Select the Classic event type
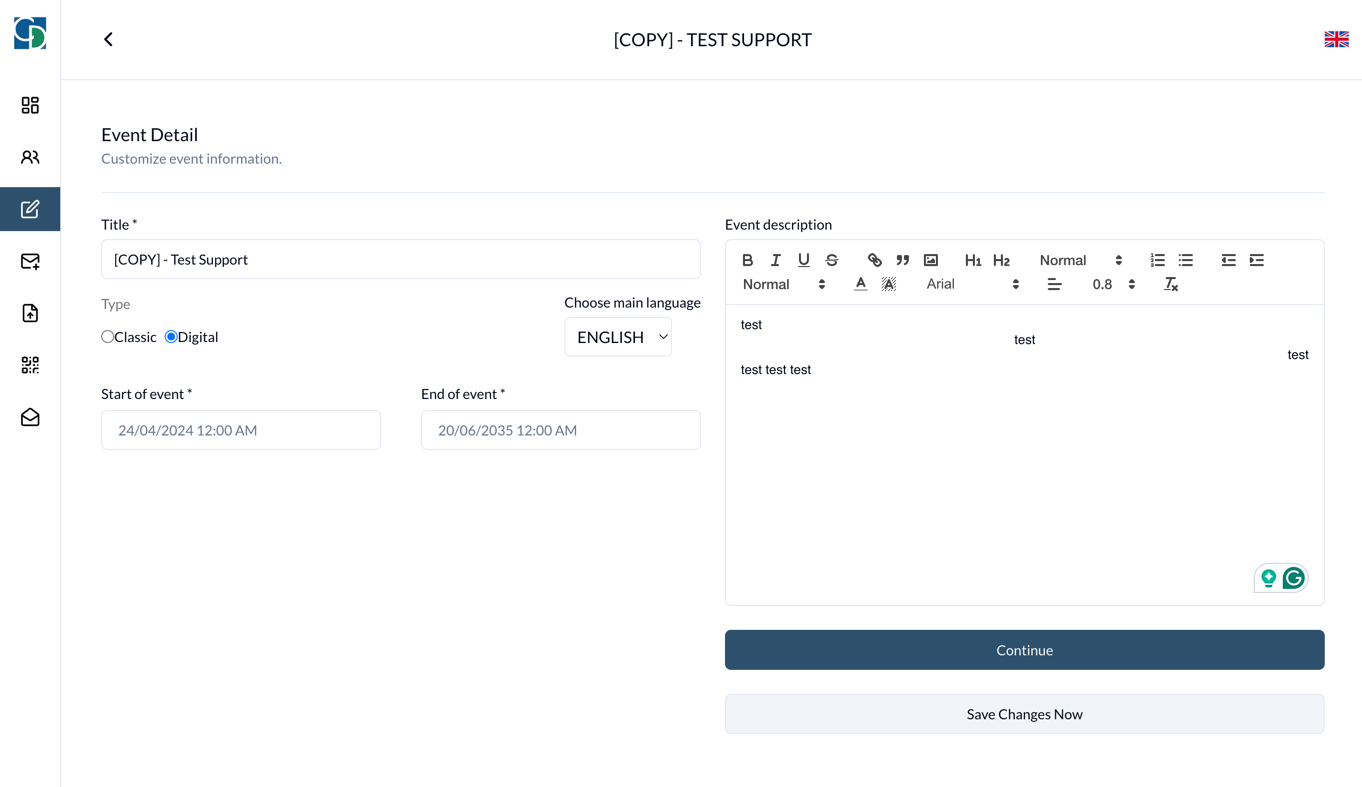Image resolution: width=1362 pixels, height=787 pixels. click(x=108, y=337)
